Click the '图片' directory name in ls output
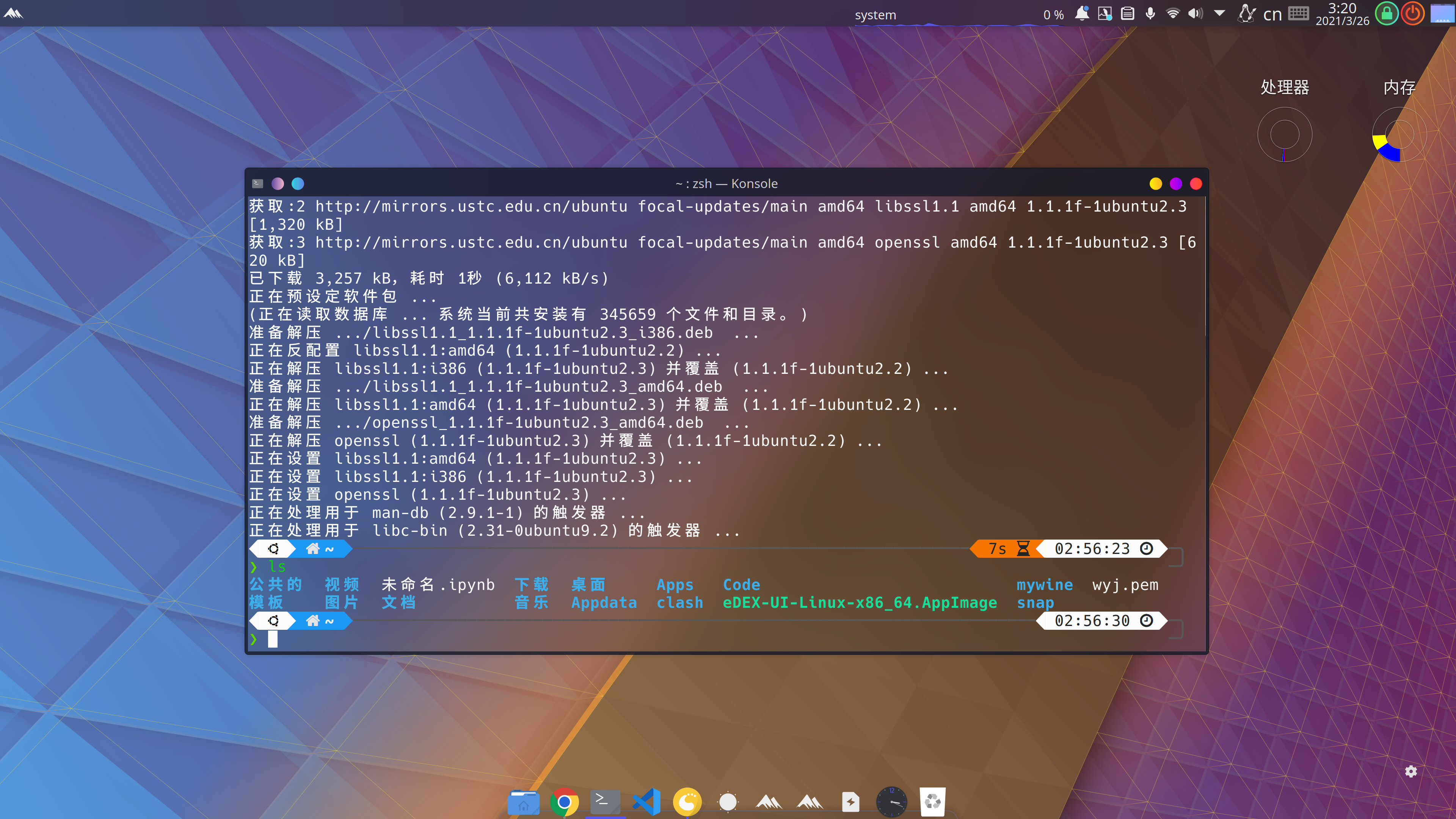This screenshot has width=1456, height=819. pyautogui.click(x=342, y=602)
